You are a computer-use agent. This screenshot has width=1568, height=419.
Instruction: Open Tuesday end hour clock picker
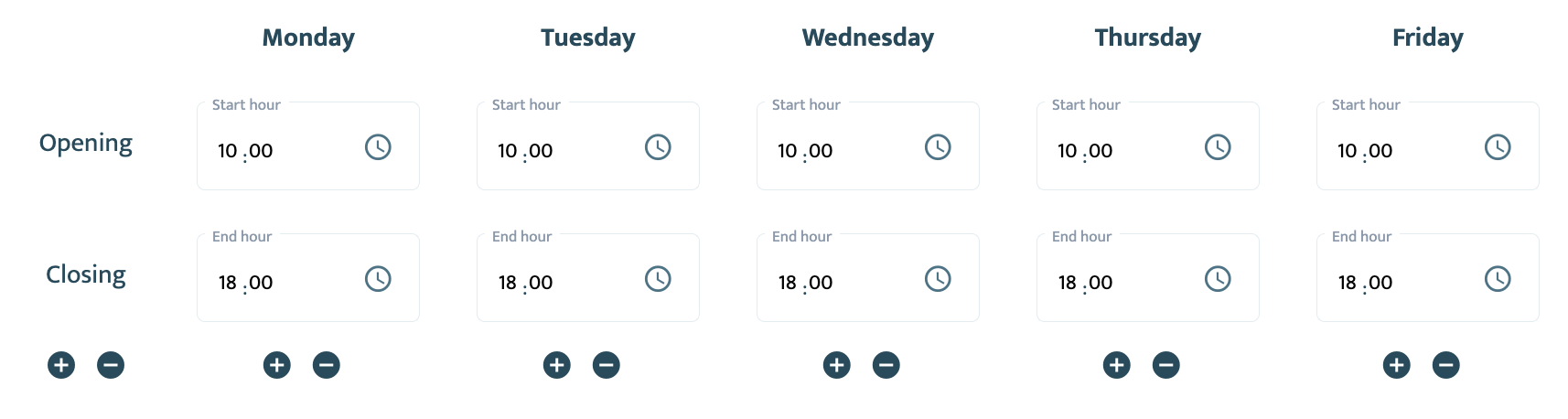click(658, 279)
